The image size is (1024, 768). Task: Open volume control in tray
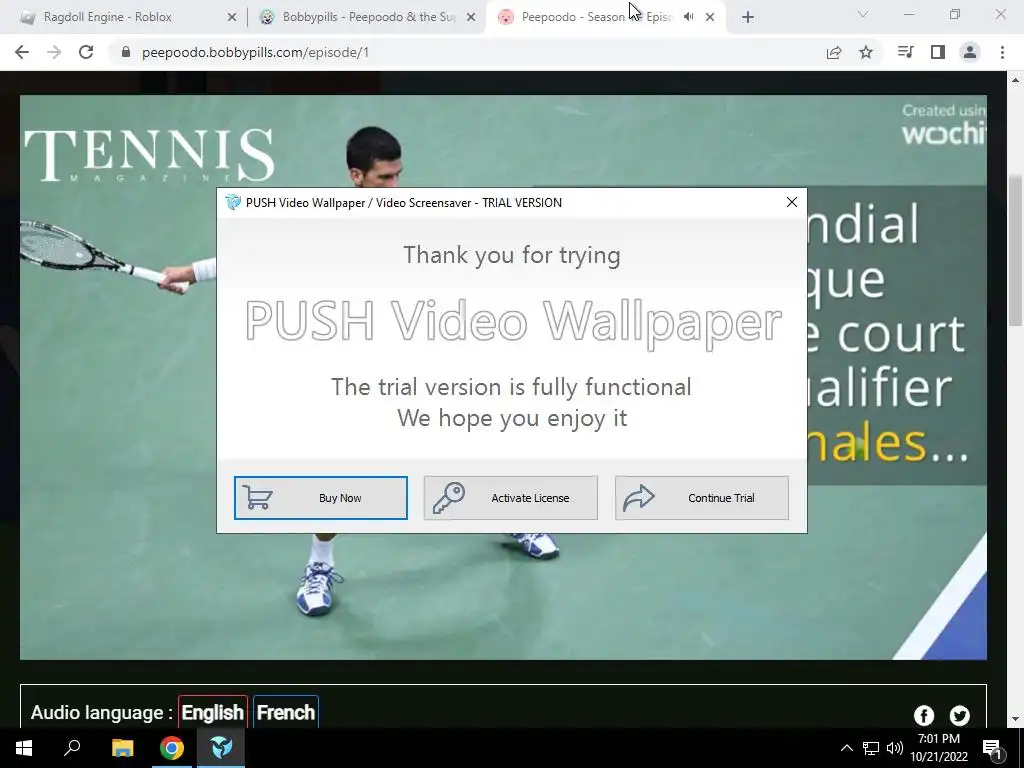click(895, 748)
